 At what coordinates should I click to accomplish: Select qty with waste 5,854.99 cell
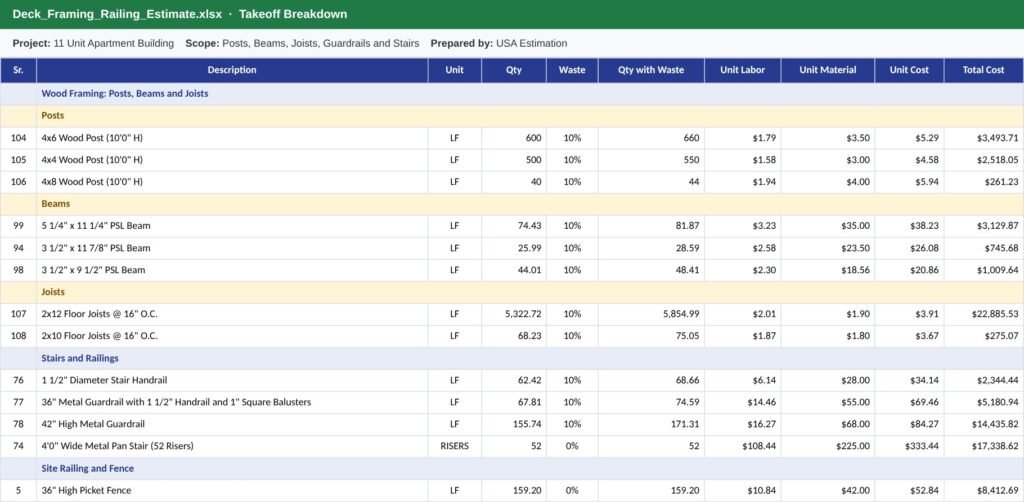(x=651, y=314)
